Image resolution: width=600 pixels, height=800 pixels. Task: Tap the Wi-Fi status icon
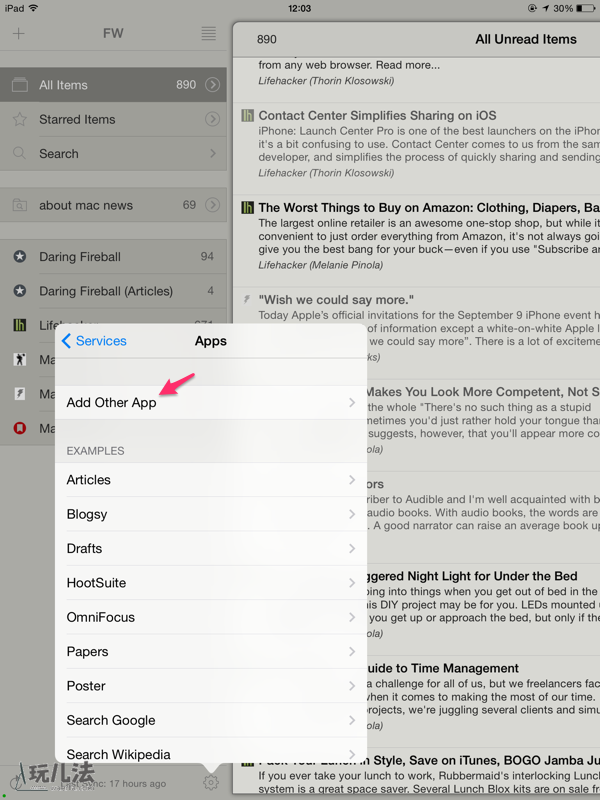tap(34, 8)
